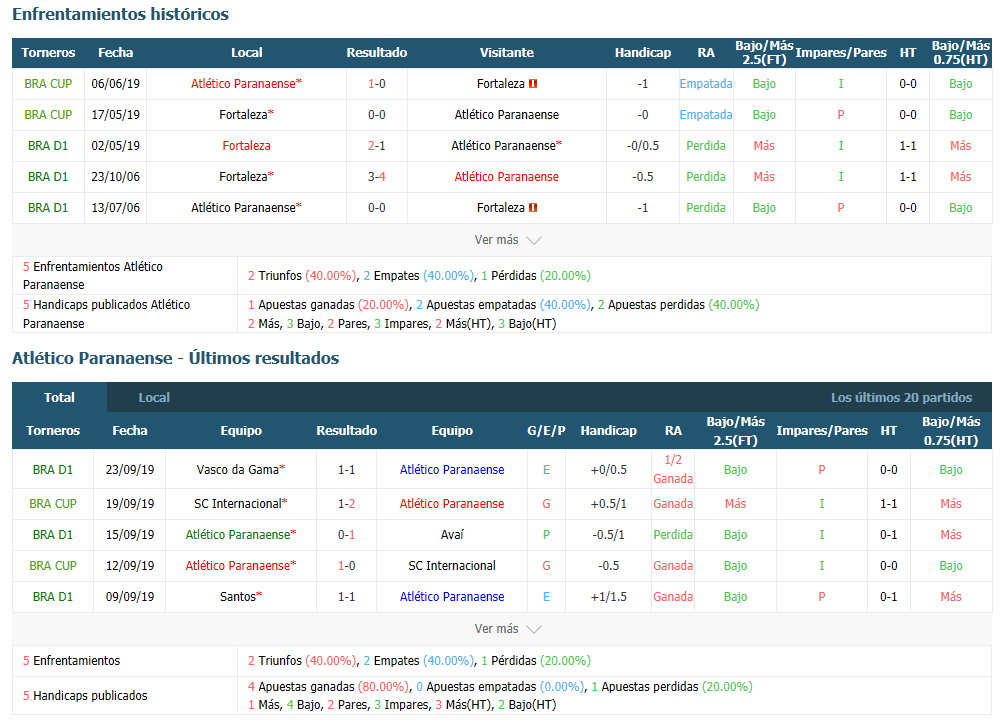Open SC Internacional in the 19/09/19 row
Viewport: 1007px width, 726px height.
241,504
